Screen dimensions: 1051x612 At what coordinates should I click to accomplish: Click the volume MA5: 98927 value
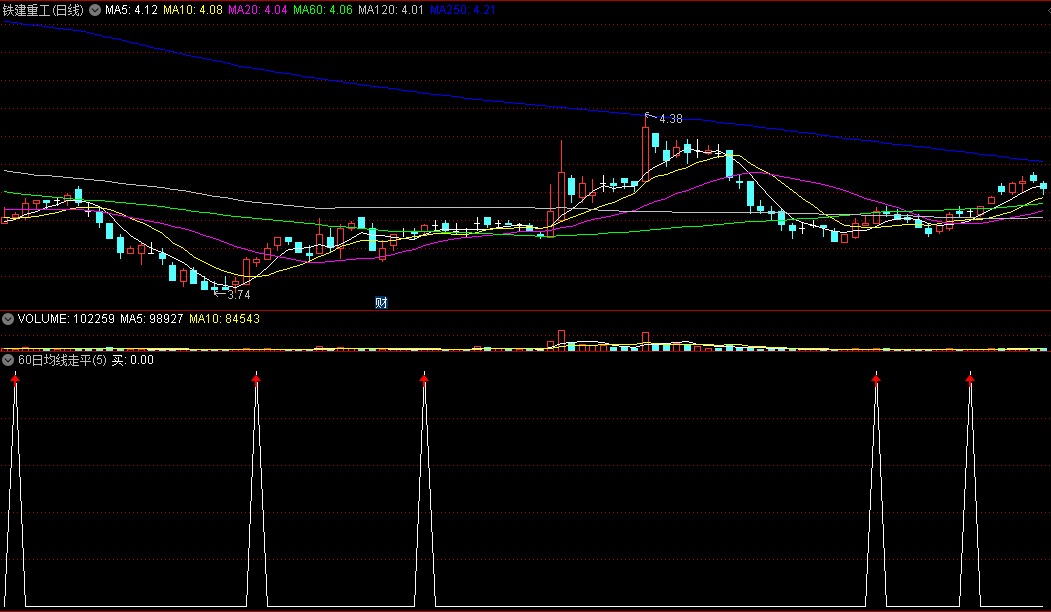(151, 319)
